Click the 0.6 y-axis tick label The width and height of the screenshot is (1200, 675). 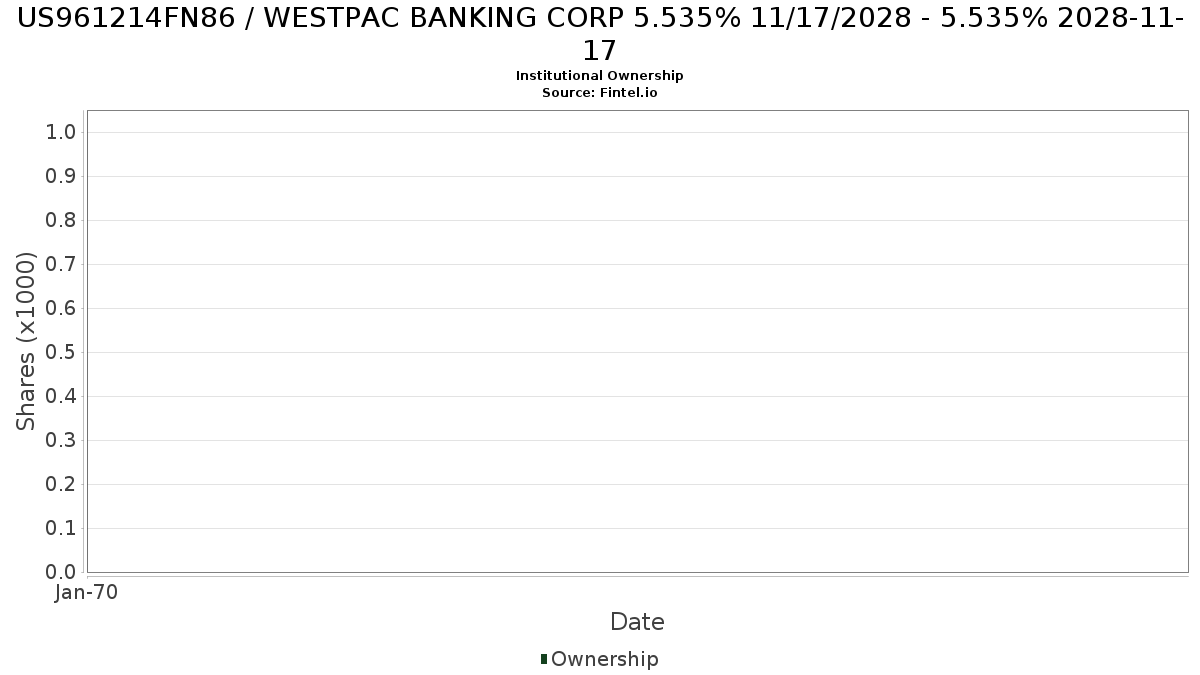61,309
